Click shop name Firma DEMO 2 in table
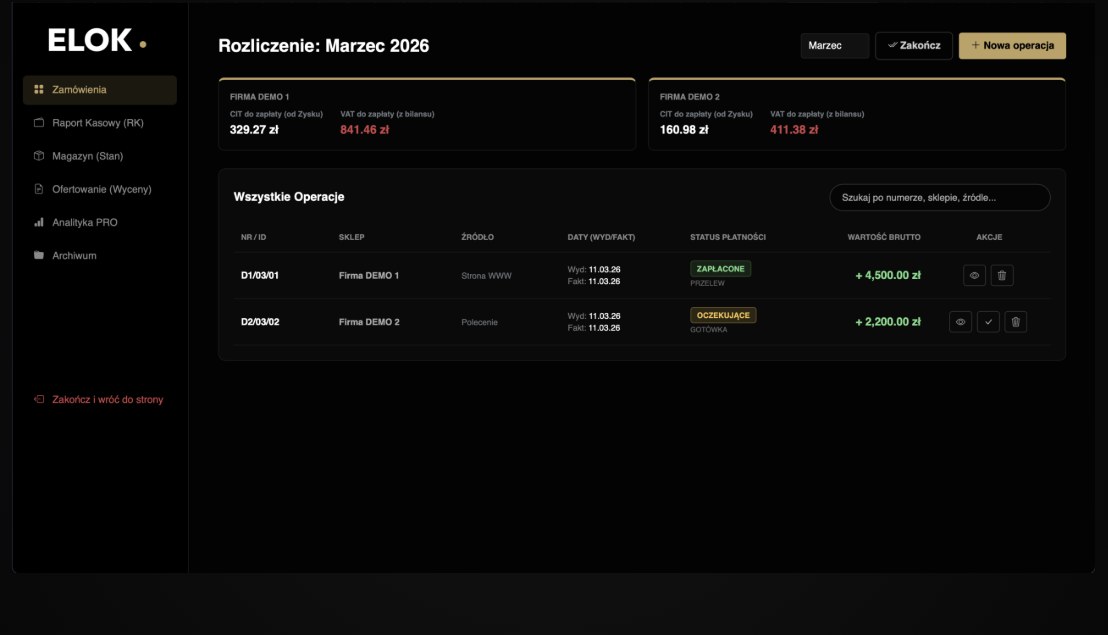 (x=369, y=322)
